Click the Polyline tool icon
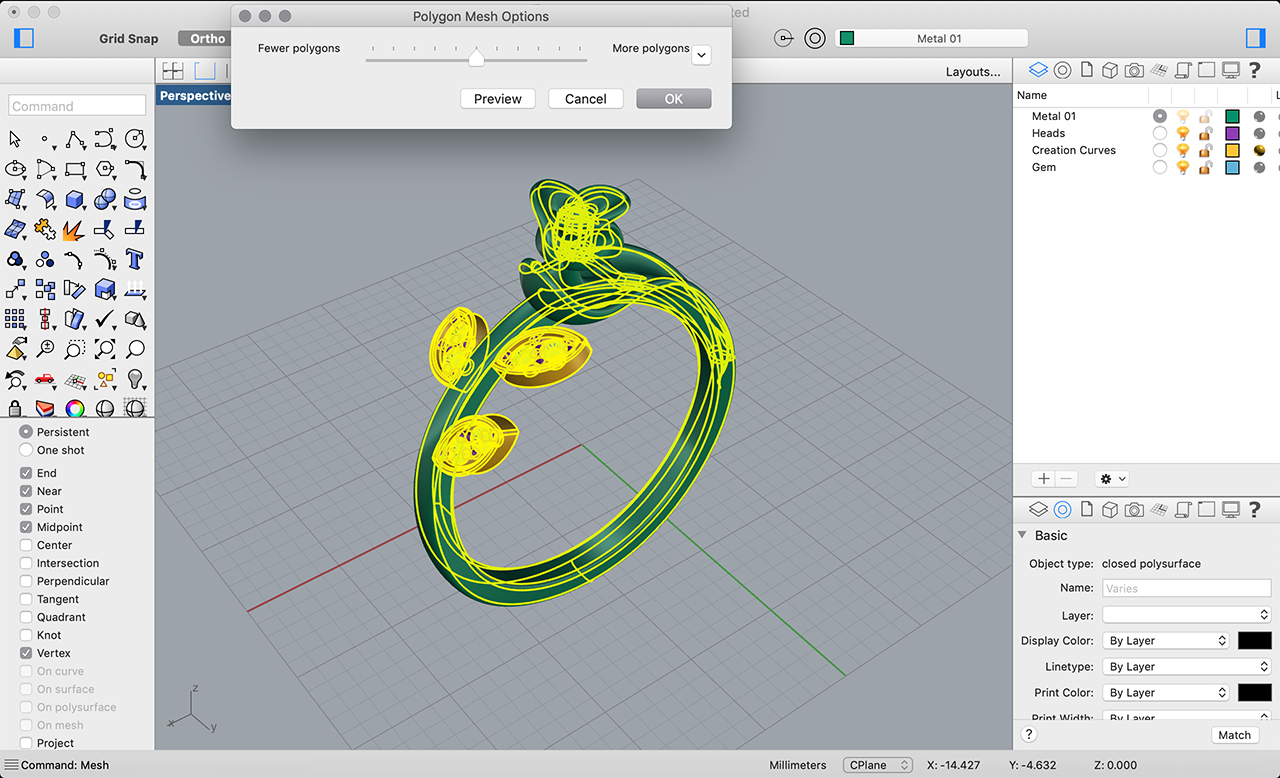1280x778 pixels. (75, 139)
